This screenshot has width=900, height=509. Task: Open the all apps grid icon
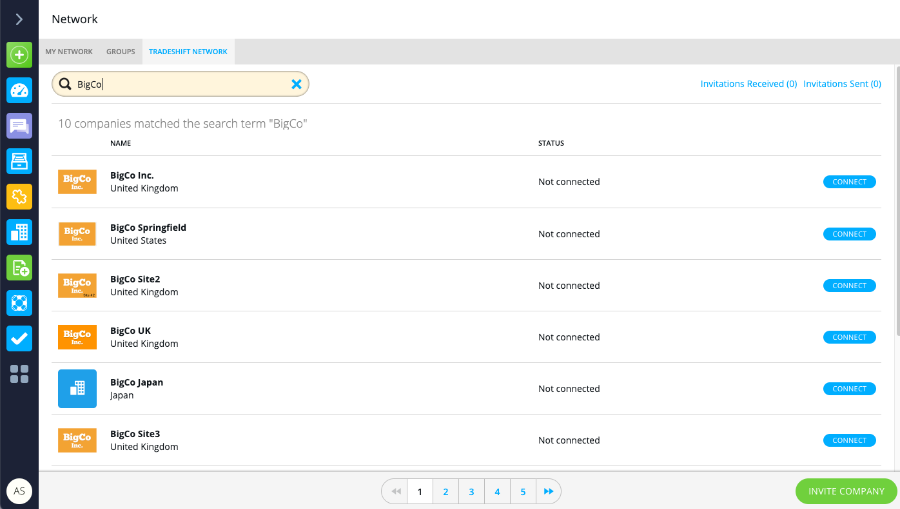pos(19,374)
